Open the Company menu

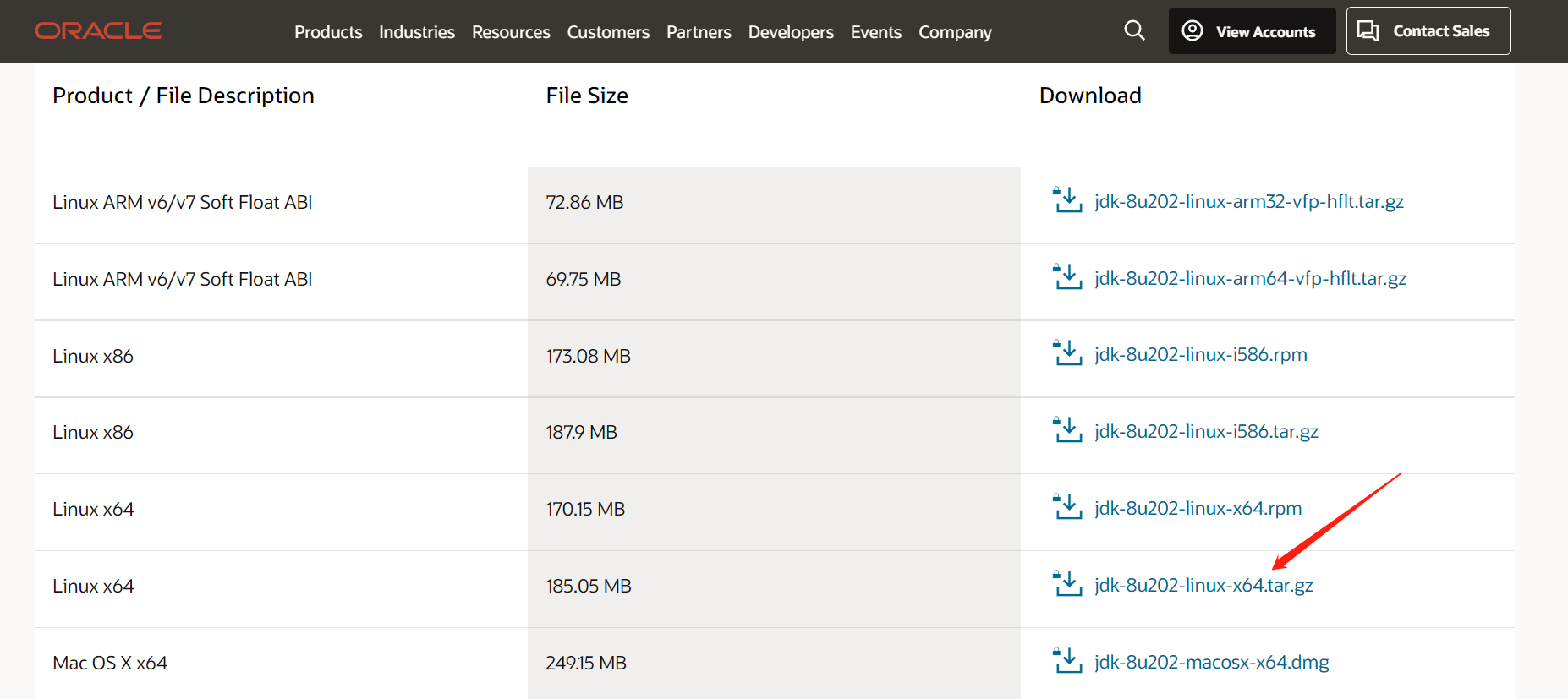pyautogui.click(x=955, y=32)
